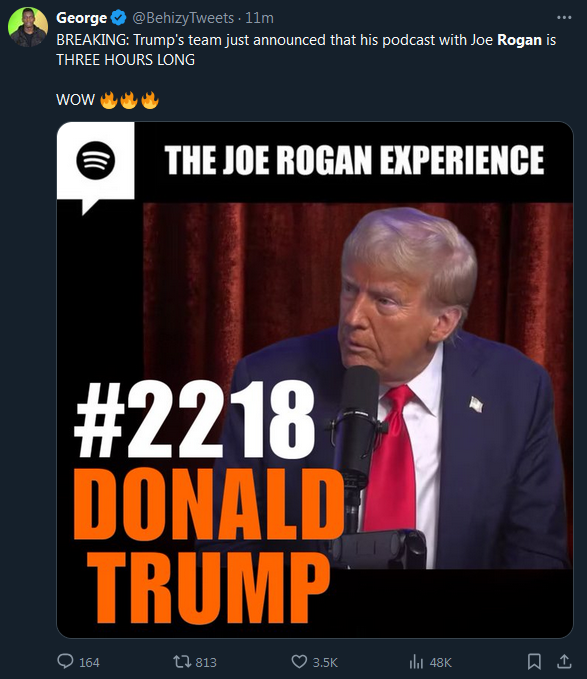Visit the George display name link

[x=81, y=18]
